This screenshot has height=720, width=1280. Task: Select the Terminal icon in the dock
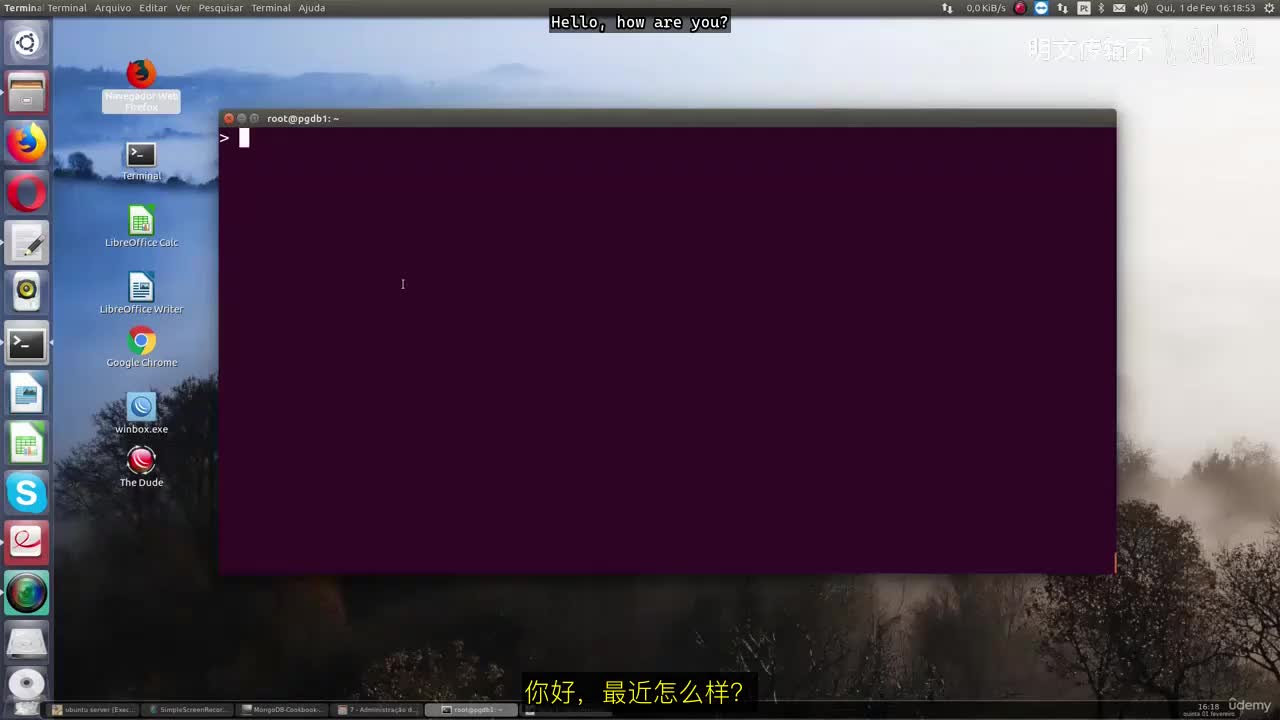pos(26,343)
